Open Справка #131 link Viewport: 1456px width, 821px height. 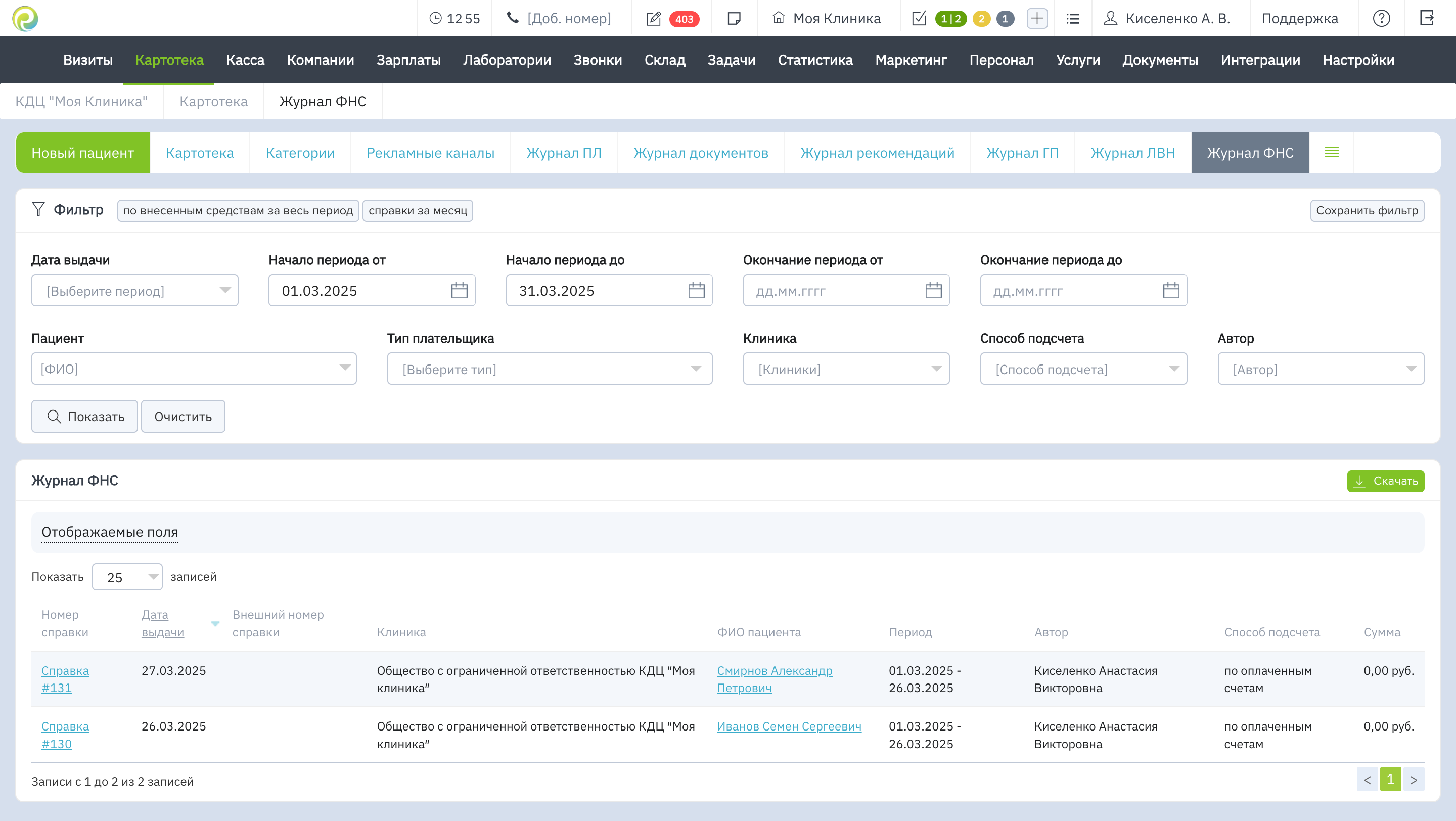[x=65, y=679]
